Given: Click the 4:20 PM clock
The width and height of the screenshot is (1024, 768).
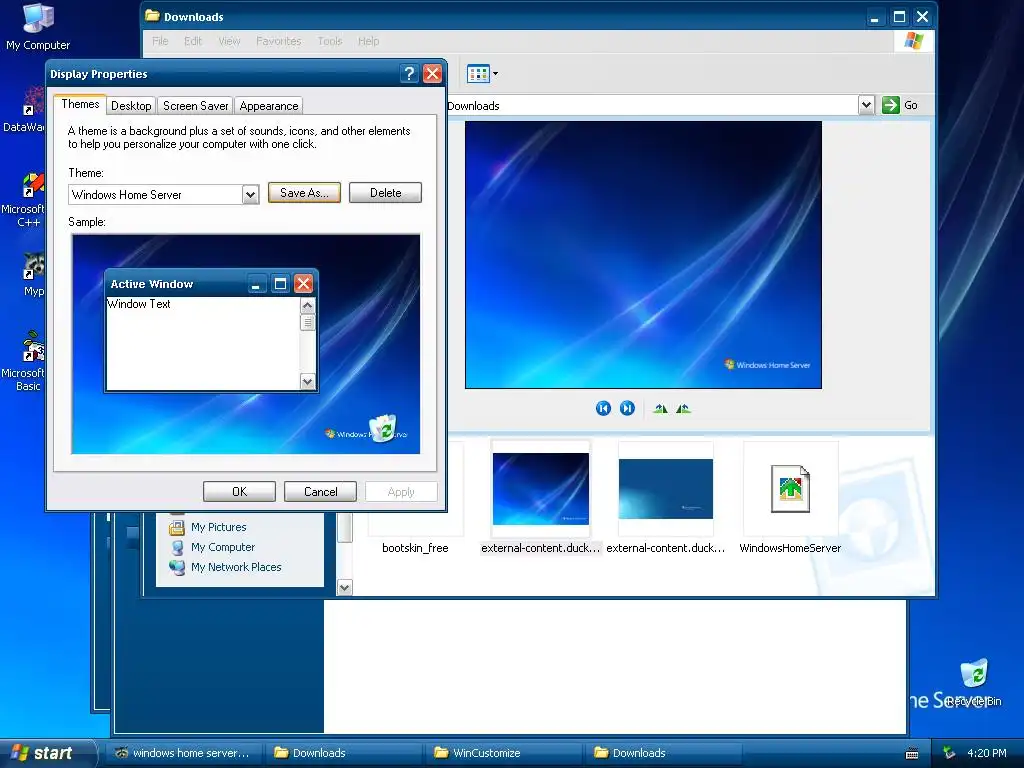Looking at the screenshot, I should tap(987, 753).
